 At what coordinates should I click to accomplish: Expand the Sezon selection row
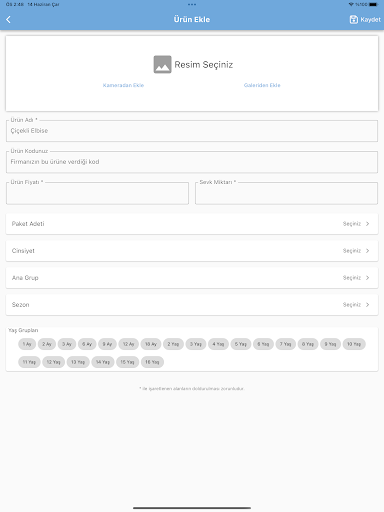192,305
